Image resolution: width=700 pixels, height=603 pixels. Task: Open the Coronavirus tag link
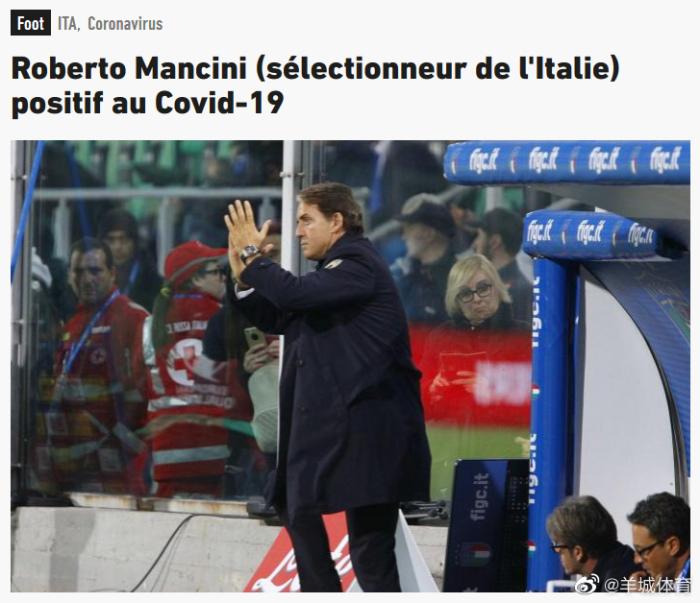click(x=125, y=24)
